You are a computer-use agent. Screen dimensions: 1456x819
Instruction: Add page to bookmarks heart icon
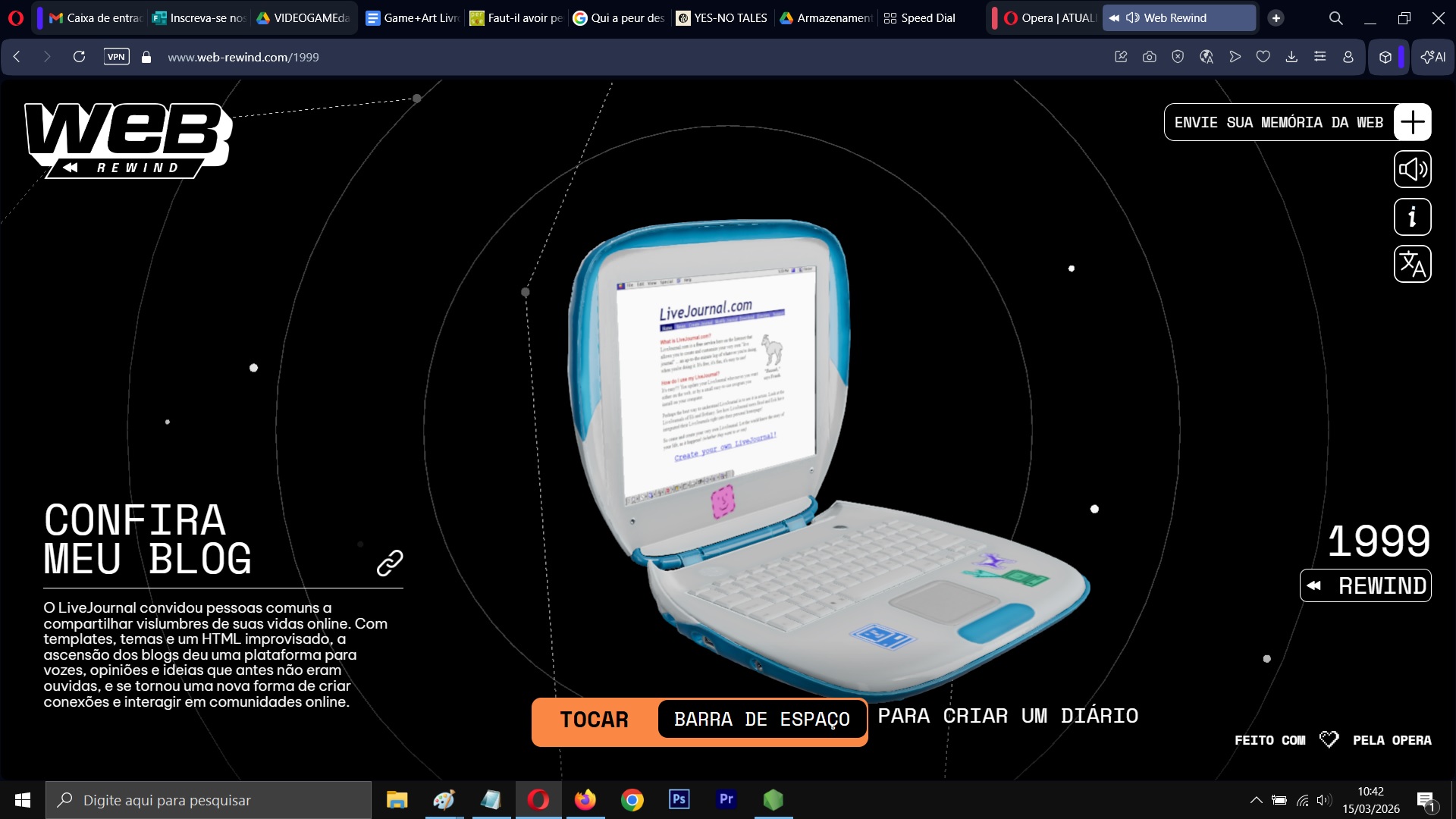pos(1263,57)
